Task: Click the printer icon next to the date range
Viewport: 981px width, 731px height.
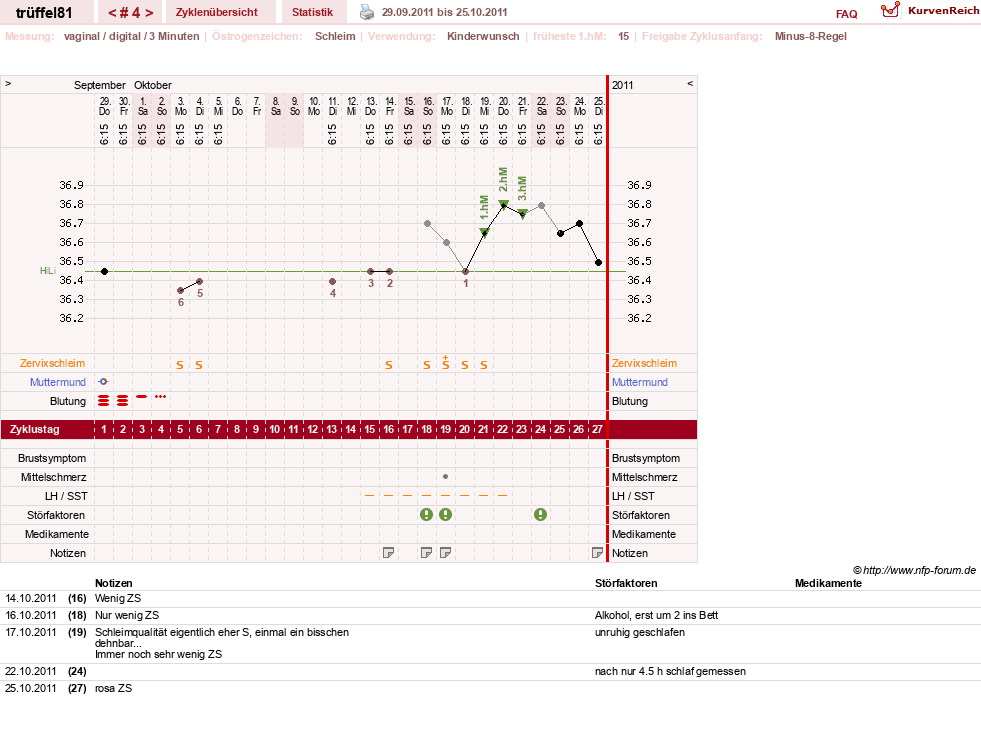Action: pyautogui.click(x=367, y=12)
